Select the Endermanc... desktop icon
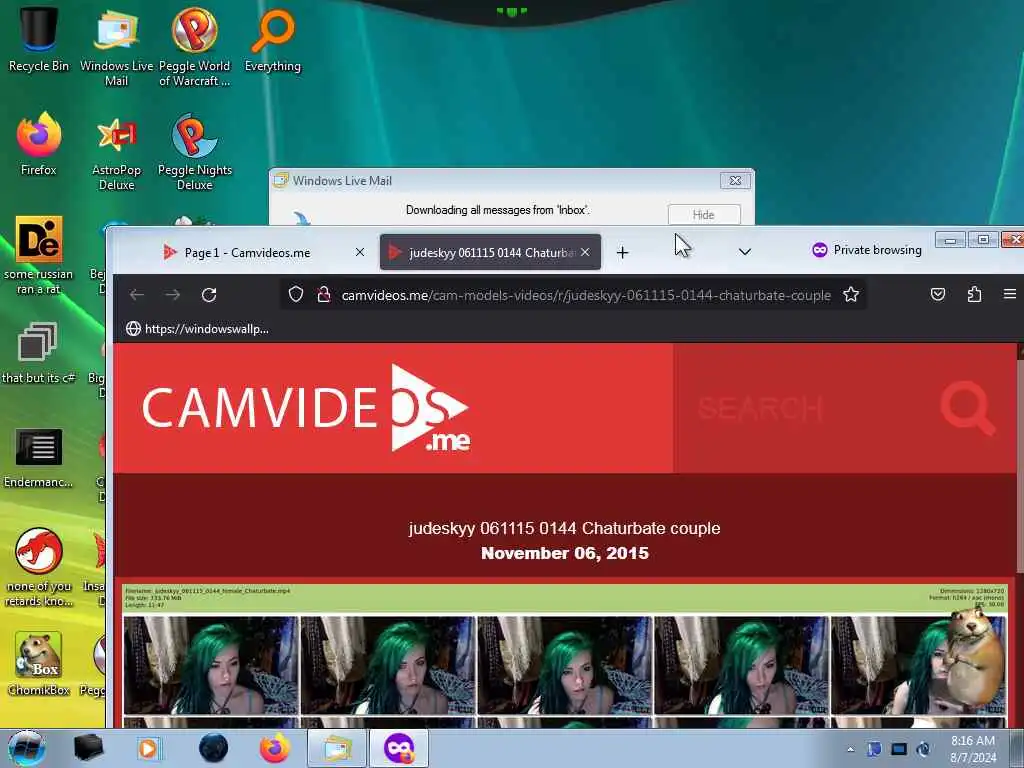The image size is (1024, 768). (38, 457)
